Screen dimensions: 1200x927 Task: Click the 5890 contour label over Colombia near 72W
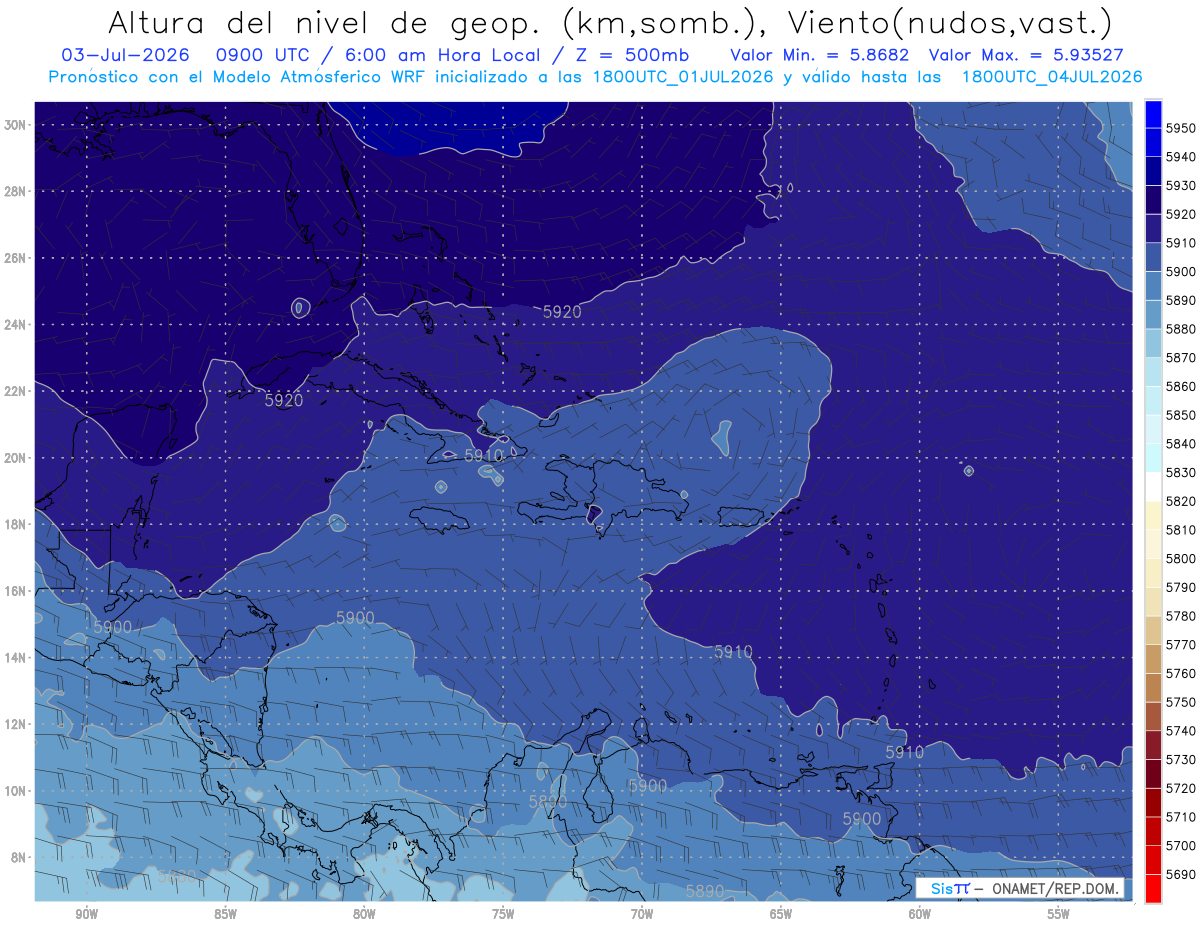coord(547,802)
